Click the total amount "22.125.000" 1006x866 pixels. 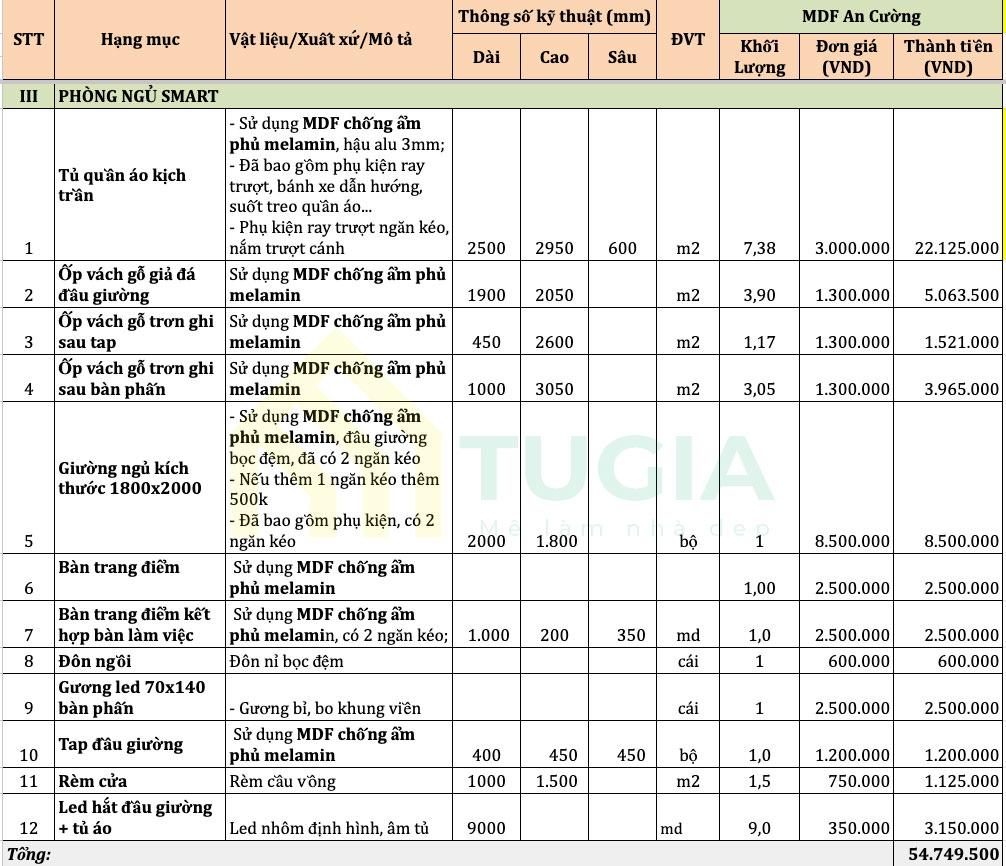point(957,248)
